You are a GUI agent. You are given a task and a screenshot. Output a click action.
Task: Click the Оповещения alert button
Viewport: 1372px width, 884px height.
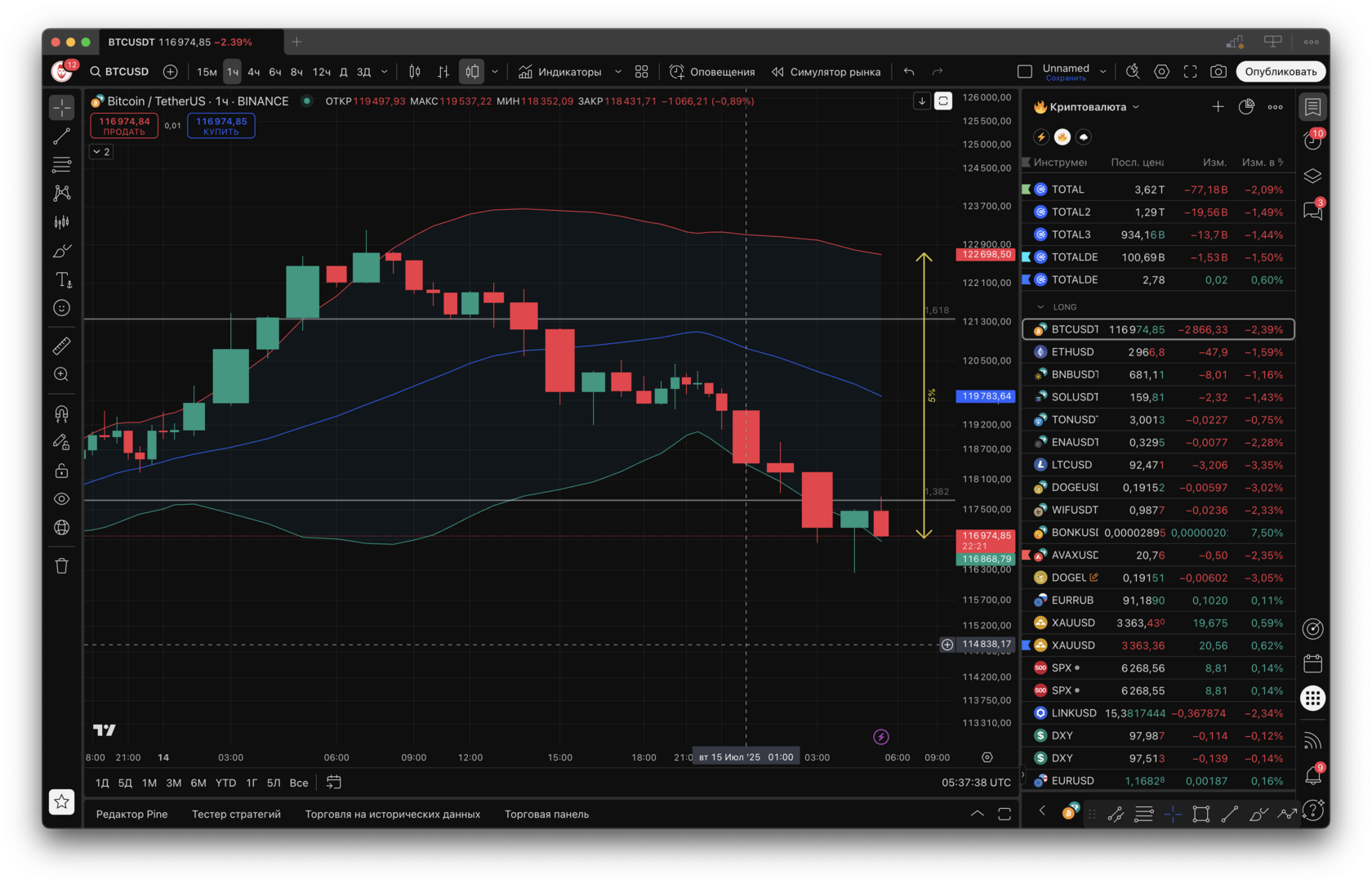[x=712, y=72]
